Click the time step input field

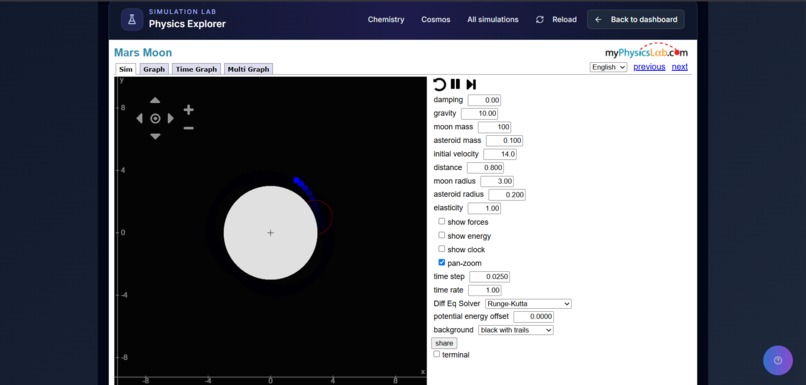click(489, 277)
